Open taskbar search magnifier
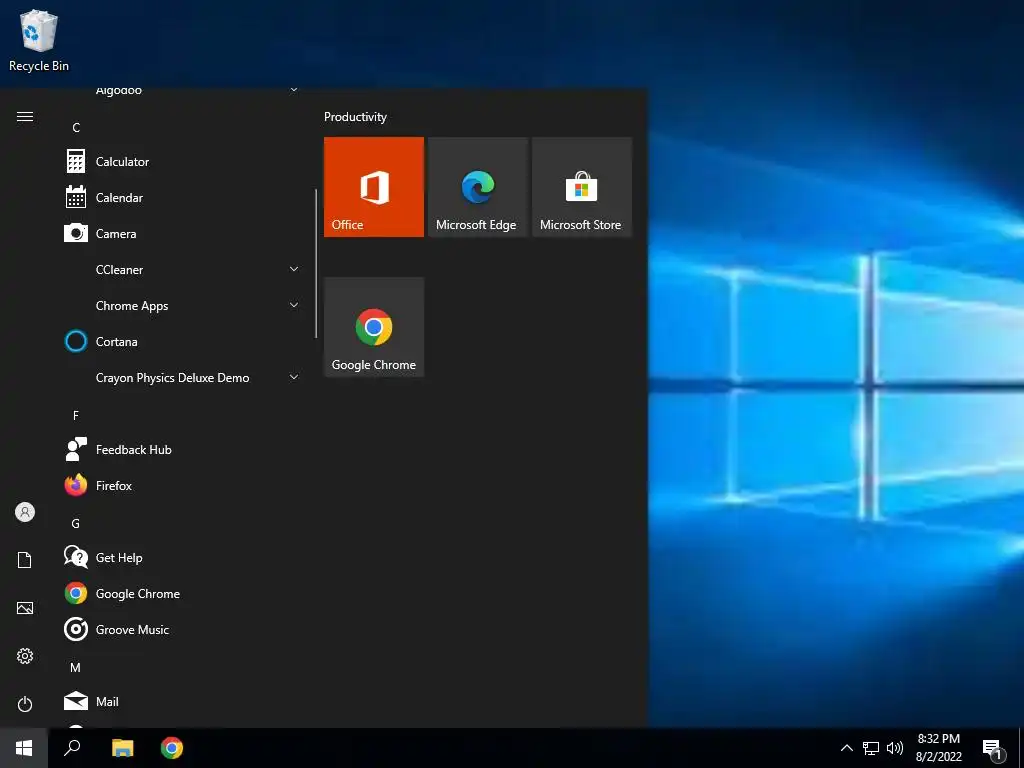 click(x=72, y=748)
